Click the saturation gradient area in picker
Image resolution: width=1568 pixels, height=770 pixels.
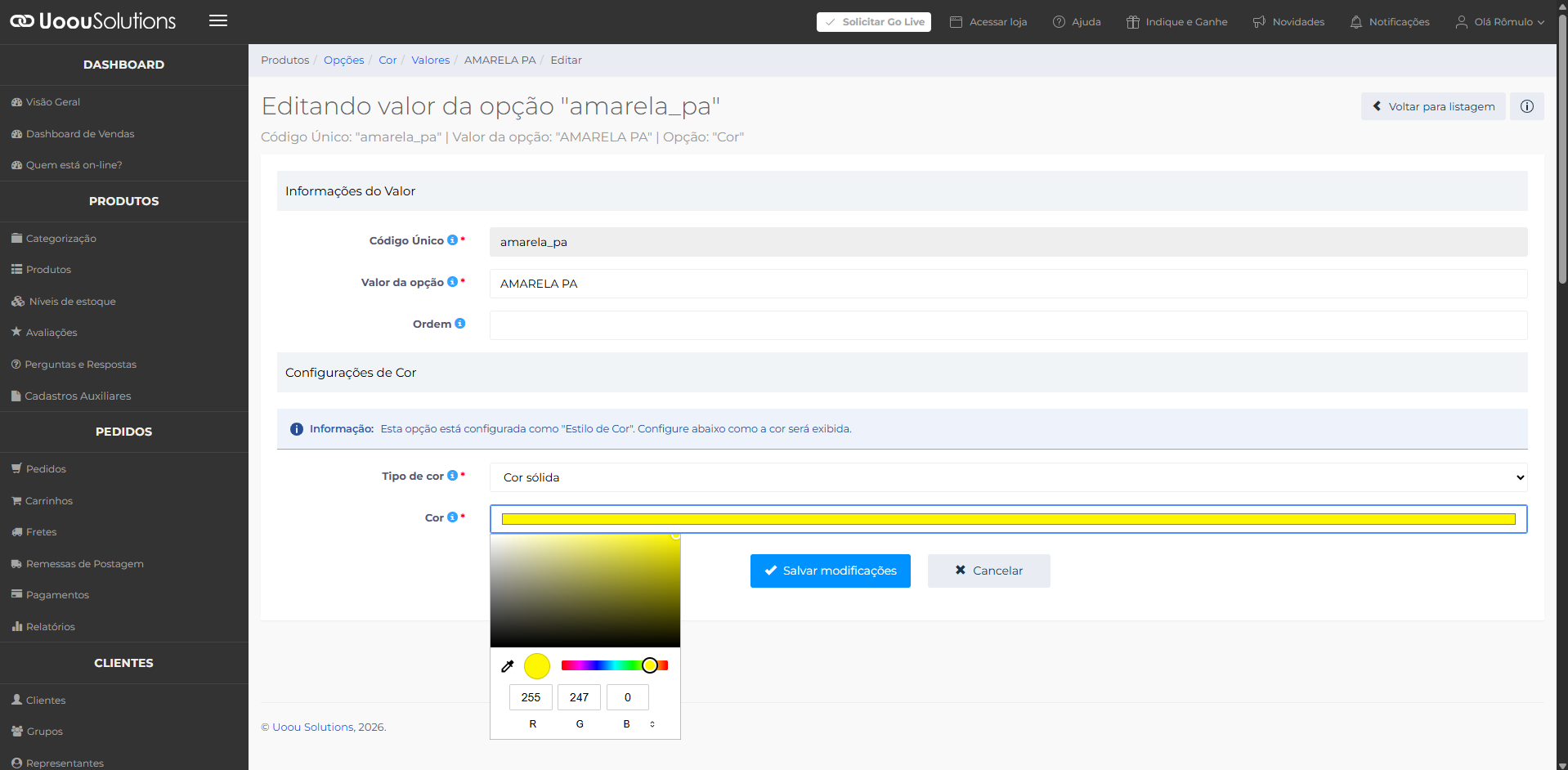coord(585,591)
